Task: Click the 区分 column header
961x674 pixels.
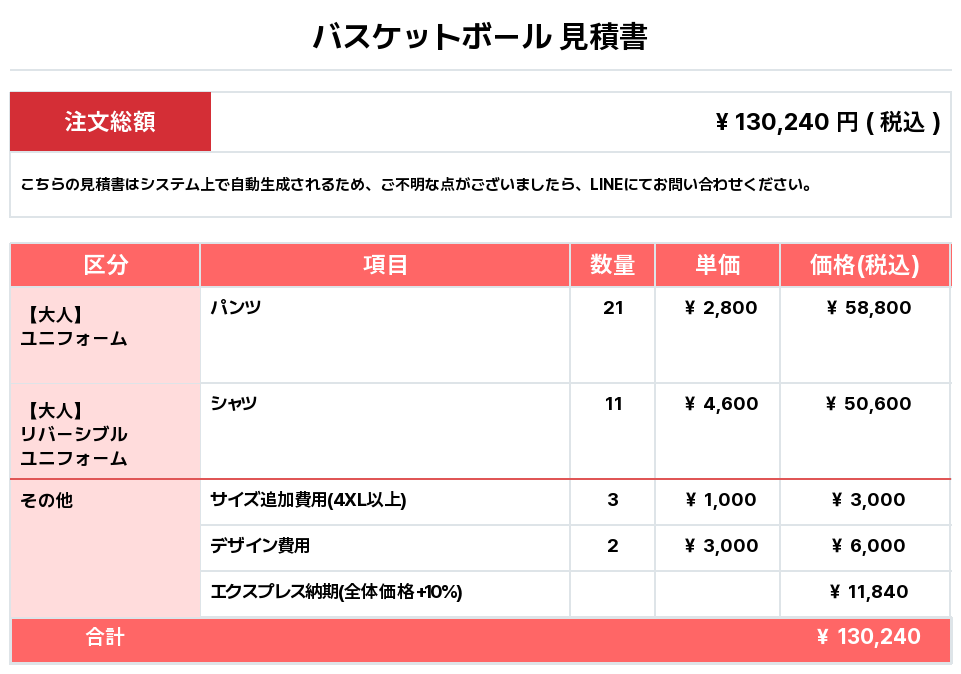Action: [105, 265]
